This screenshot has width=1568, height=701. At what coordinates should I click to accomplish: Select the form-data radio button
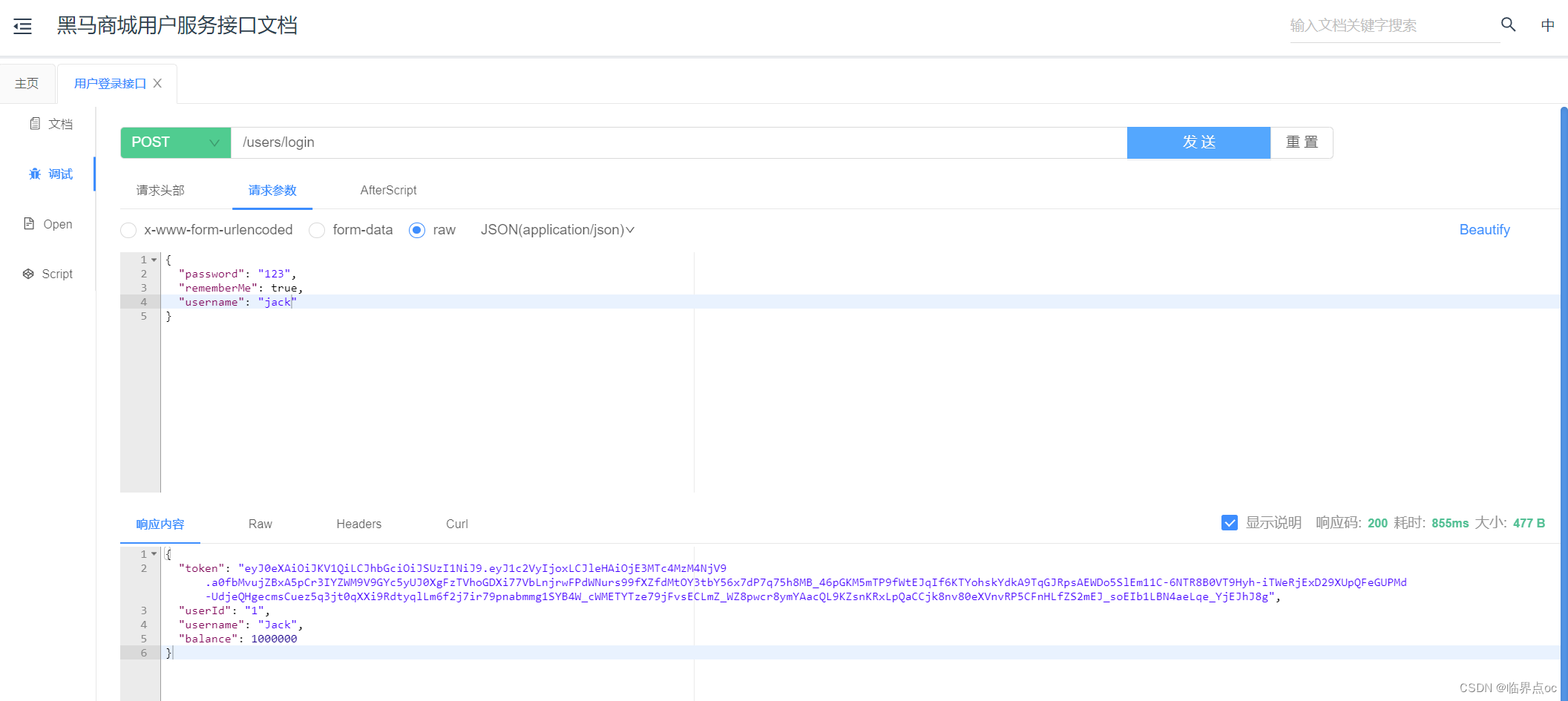[317, 230]
